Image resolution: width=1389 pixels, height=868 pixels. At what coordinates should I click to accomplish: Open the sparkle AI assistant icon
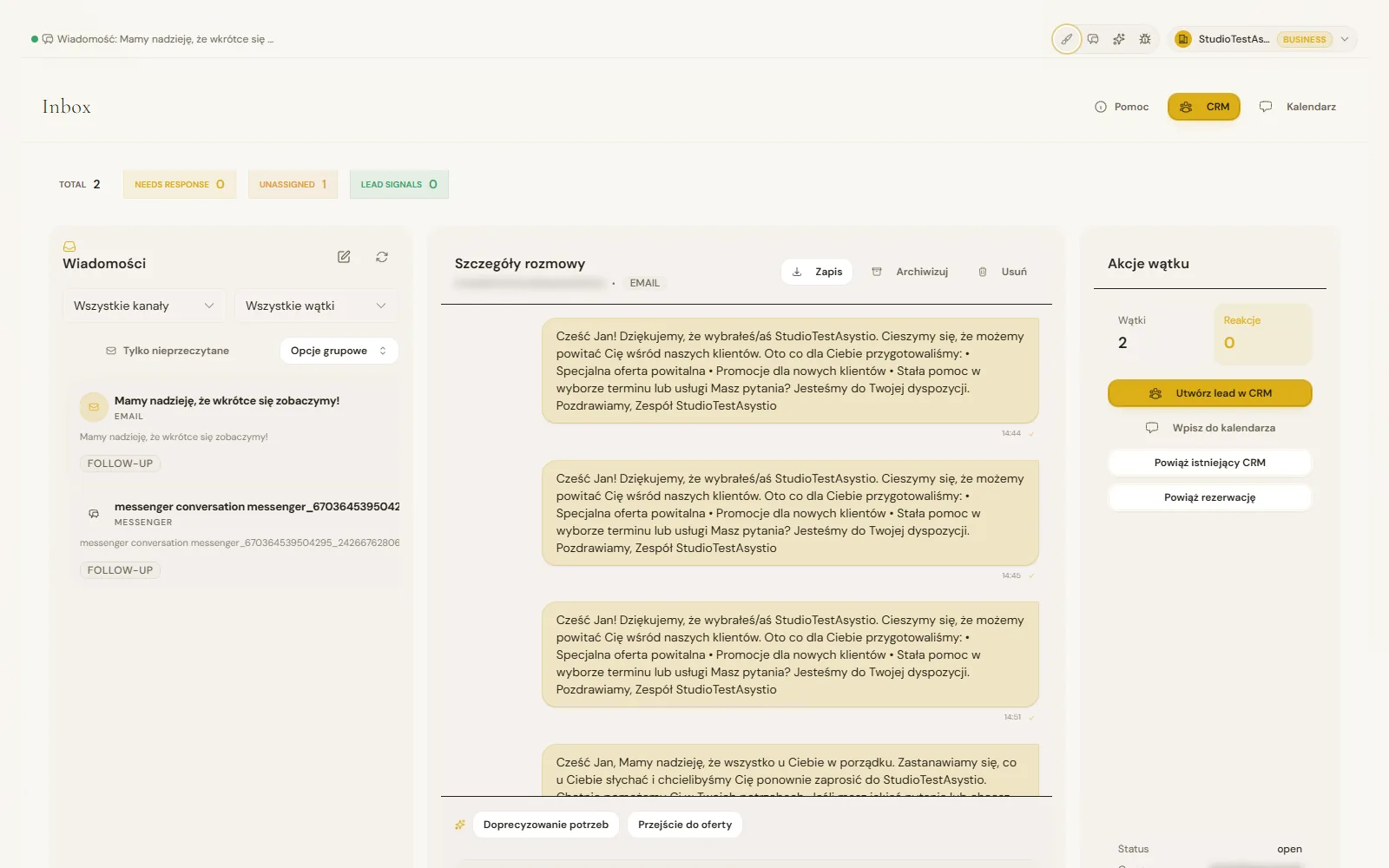point(1119,39)
